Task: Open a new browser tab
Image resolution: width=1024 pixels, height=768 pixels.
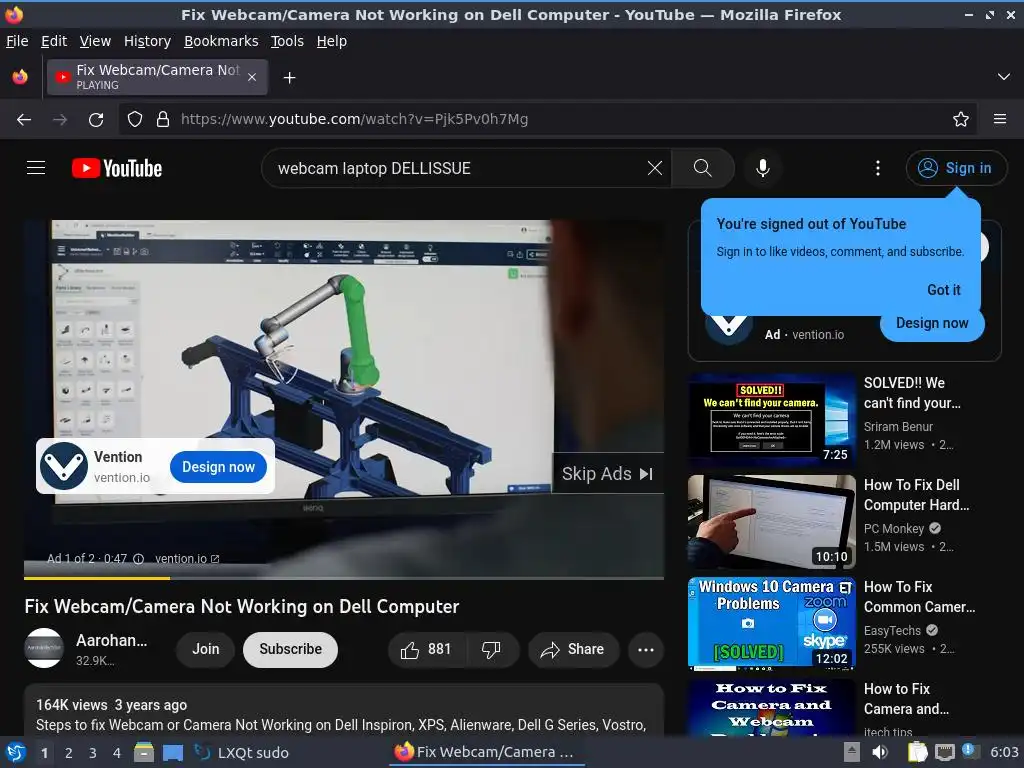Action: click(289, 78)
